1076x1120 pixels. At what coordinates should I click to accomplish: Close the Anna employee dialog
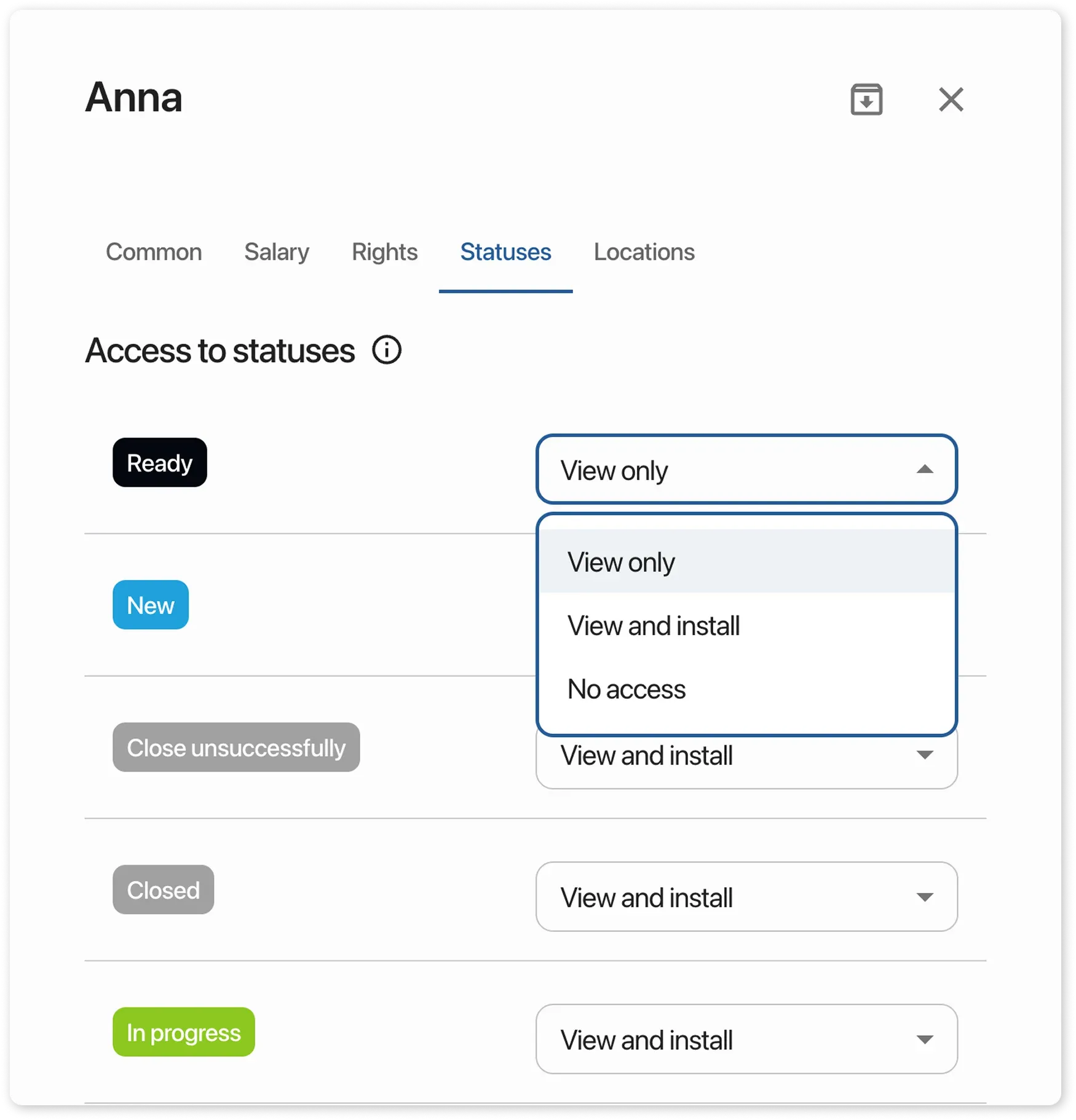point(951,100)
